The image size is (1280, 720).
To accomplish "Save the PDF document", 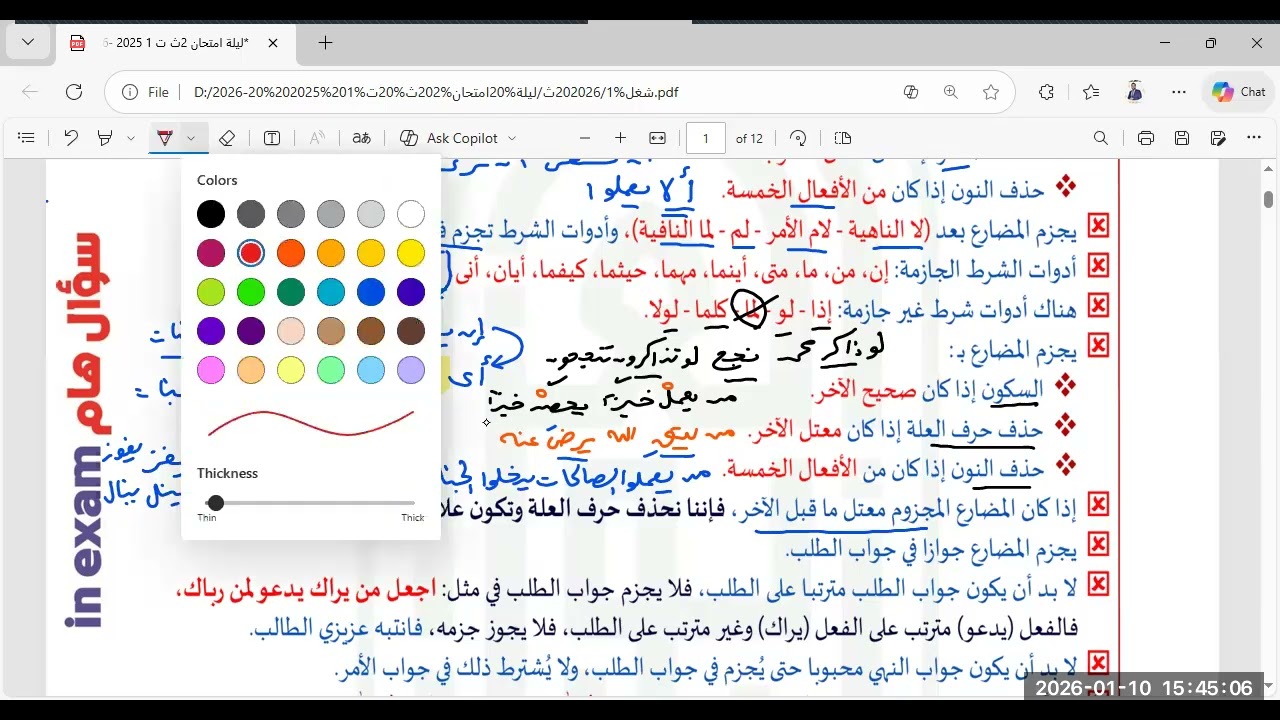I will (1182, 138).
